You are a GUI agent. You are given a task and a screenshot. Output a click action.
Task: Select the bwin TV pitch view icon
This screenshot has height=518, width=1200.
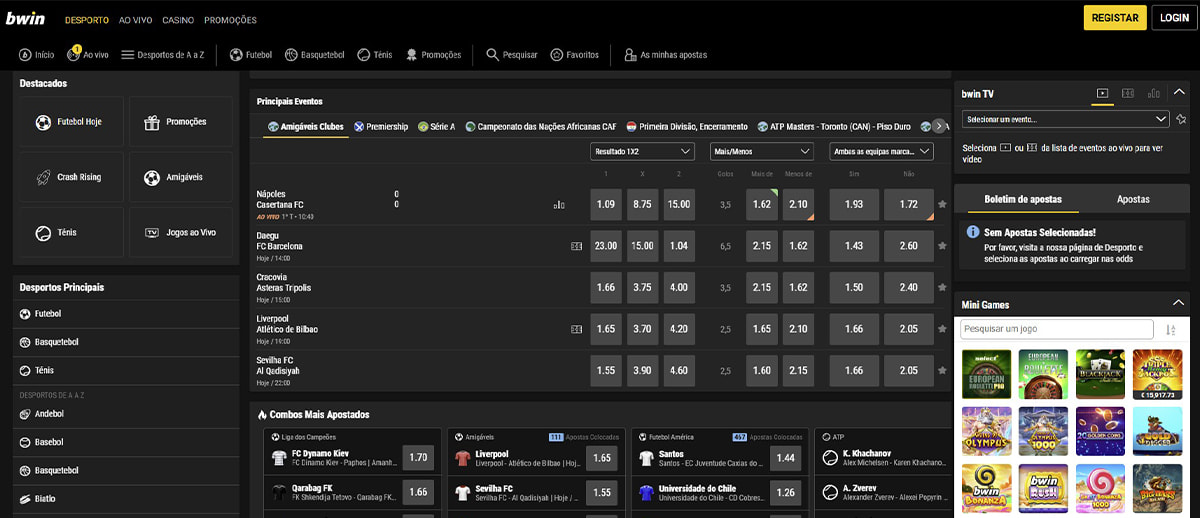(1128, 93)
